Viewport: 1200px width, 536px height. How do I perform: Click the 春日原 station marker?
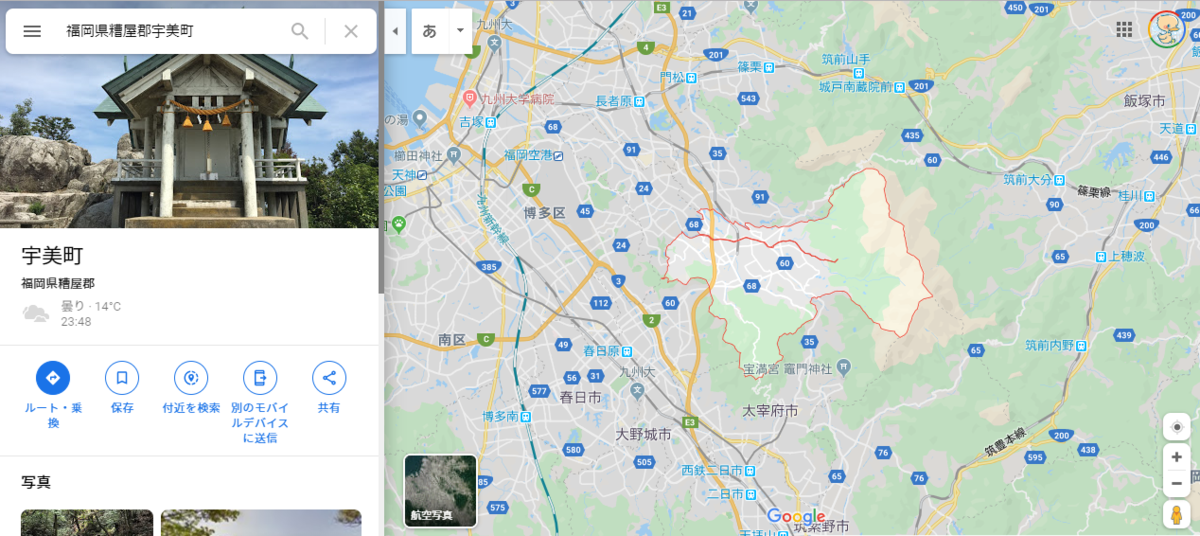coord(628,351)
